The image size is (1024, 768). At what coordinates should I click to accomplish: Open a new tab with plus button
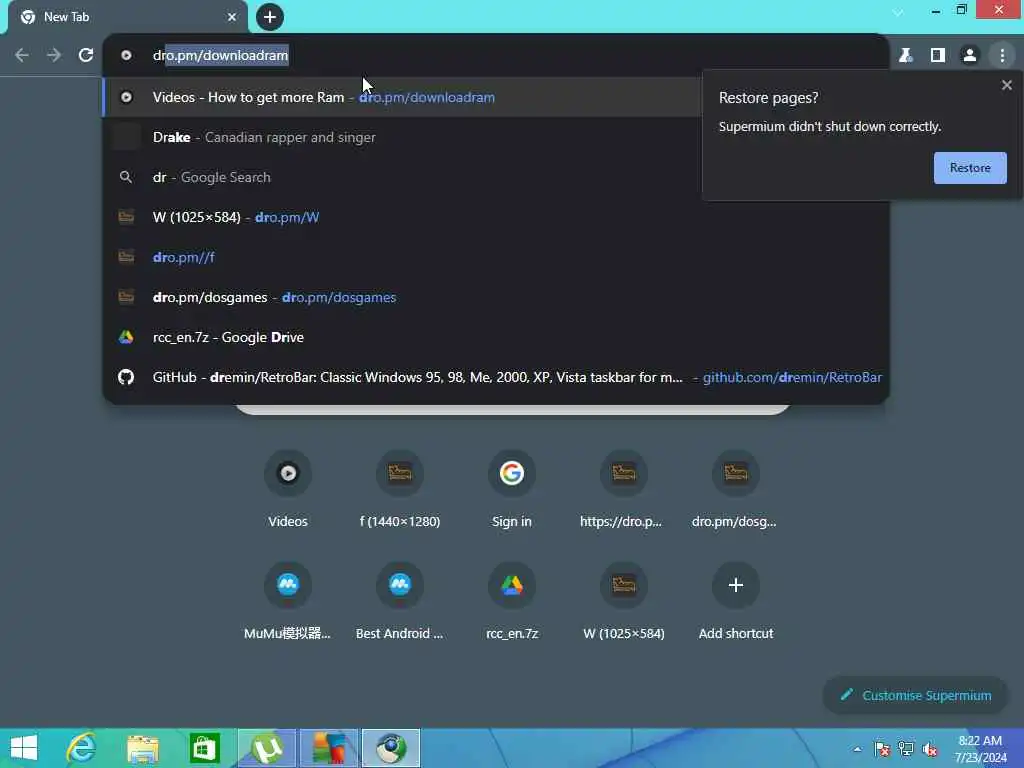click(270, 17)
